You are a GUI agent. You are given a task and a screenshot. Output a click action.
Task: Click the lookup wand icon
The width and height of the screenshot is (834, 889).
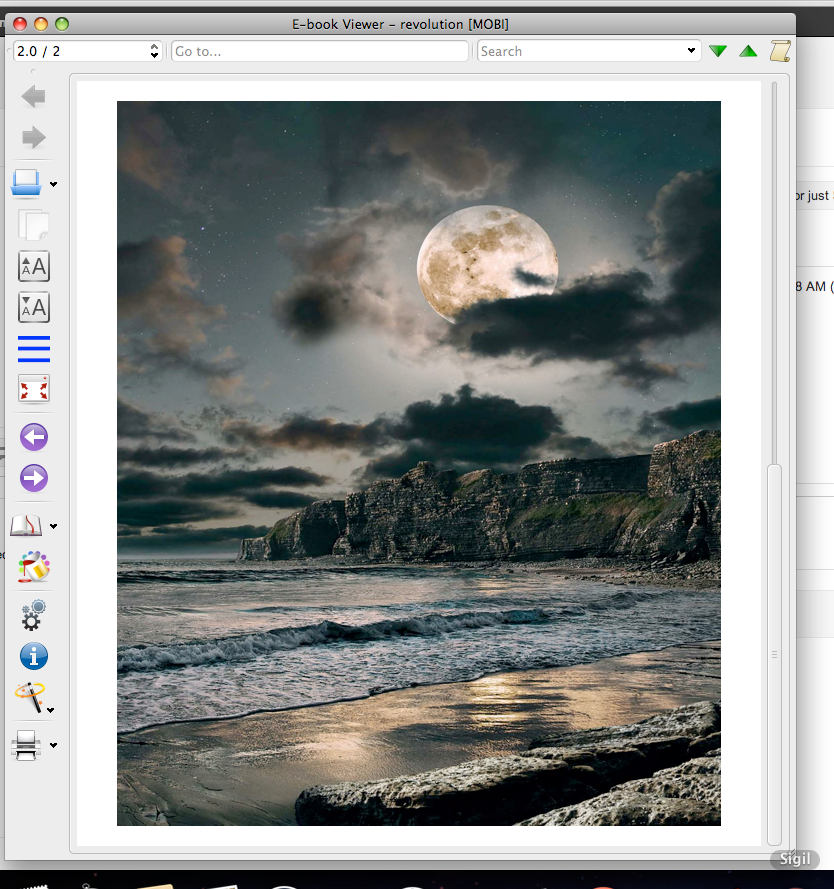coord(29,697)
